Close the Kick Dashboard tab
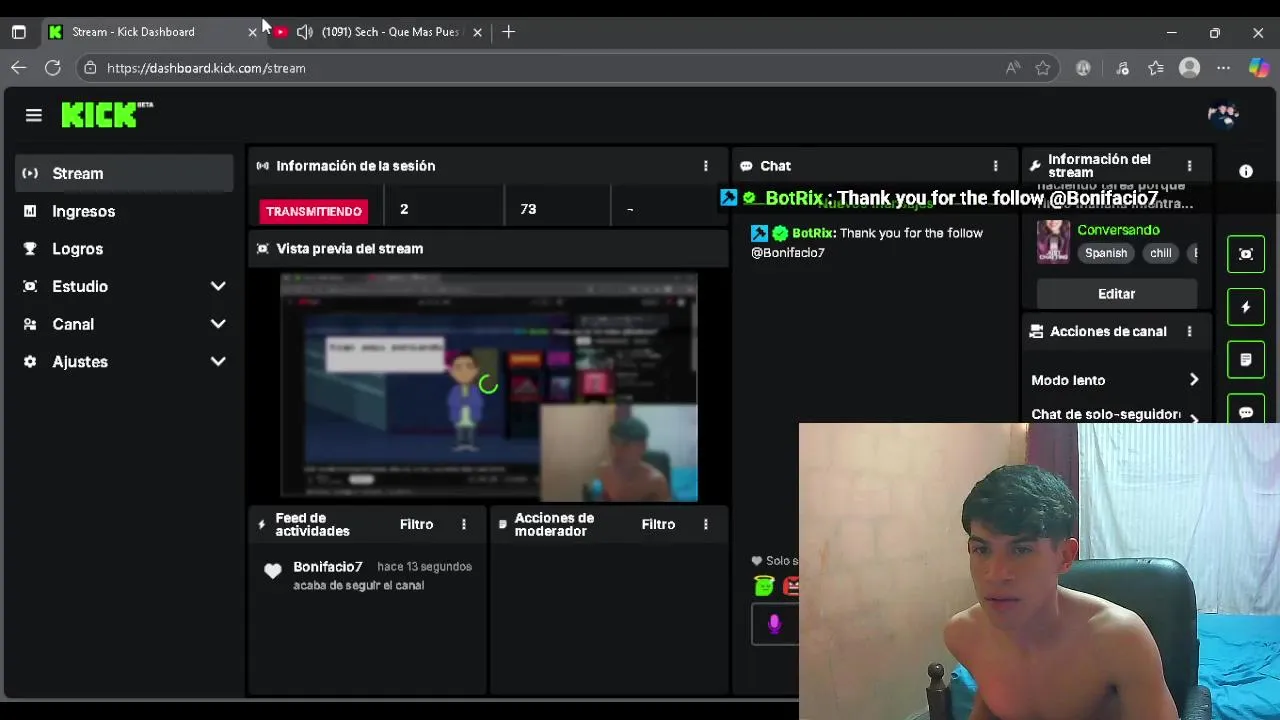The width and height of the screenshot is (1280, 720). [252, 32]
